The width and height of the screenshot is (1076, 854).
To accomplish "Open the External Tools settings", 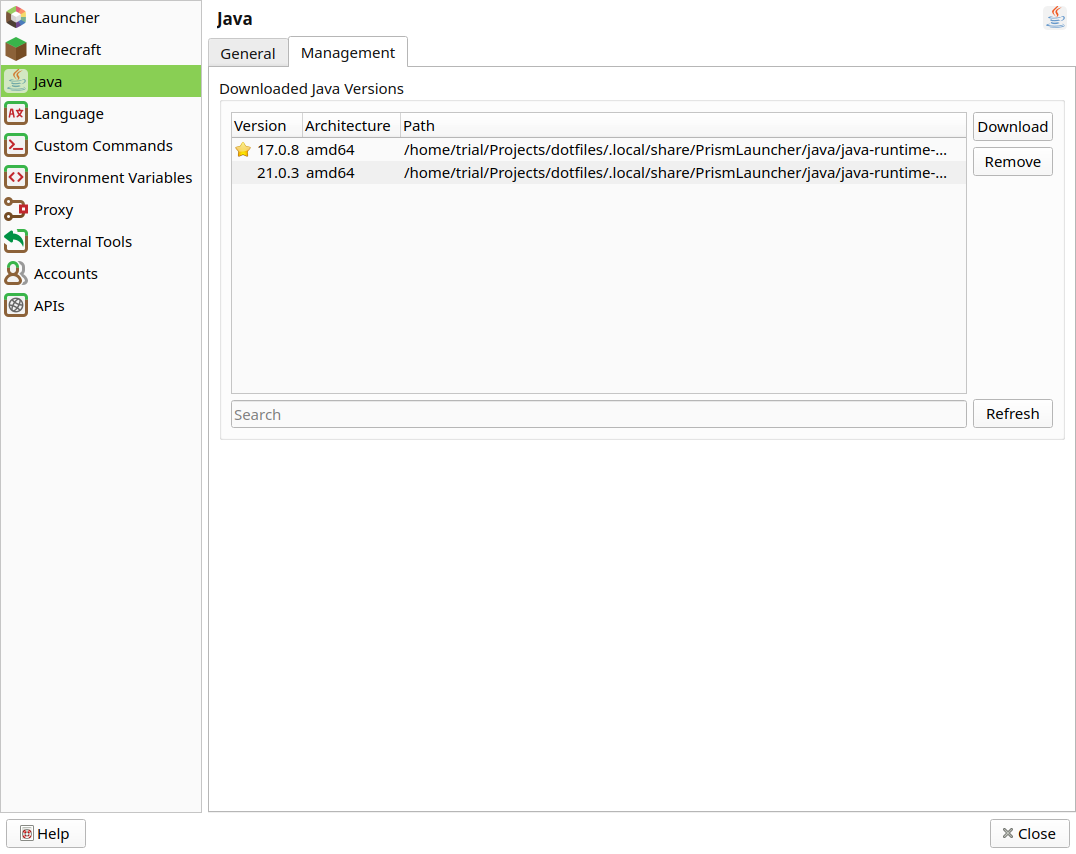I will click(x=84, y=241).
